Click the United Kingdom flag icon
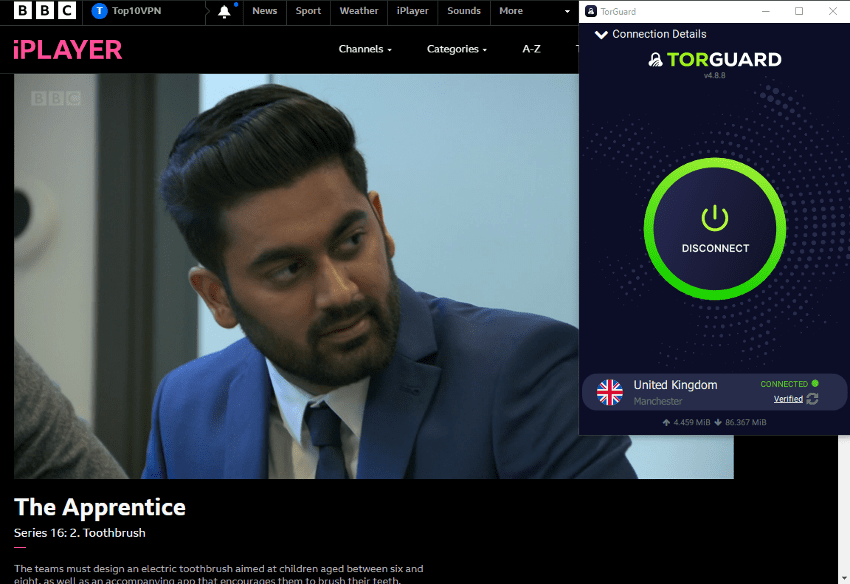The height and width of the screenshot is (584, 850). click(609, 392)
